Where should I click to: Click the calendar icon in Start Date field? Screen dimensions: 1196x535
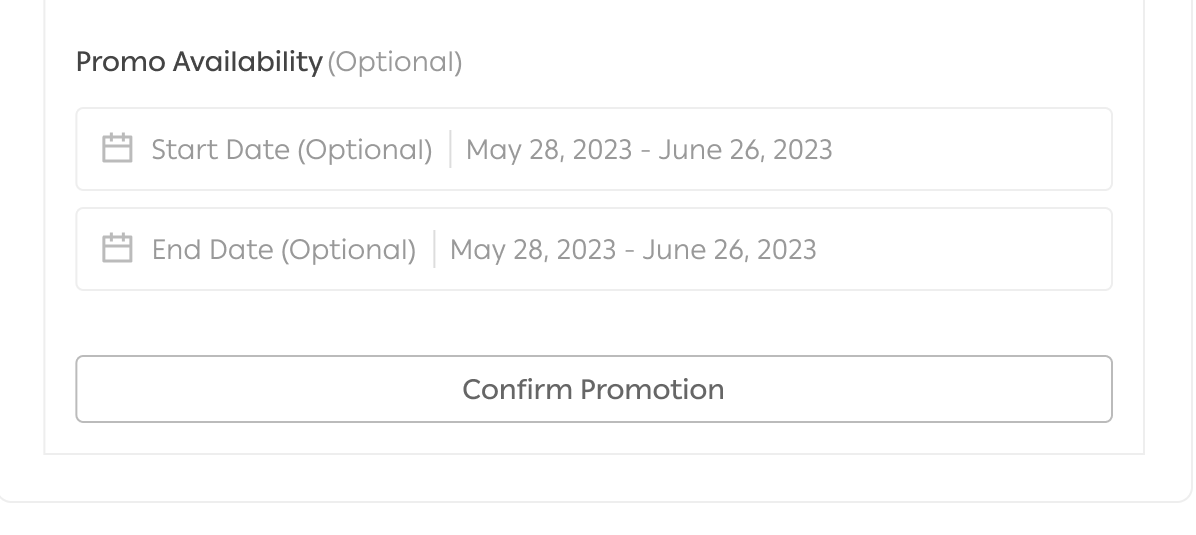117,149
